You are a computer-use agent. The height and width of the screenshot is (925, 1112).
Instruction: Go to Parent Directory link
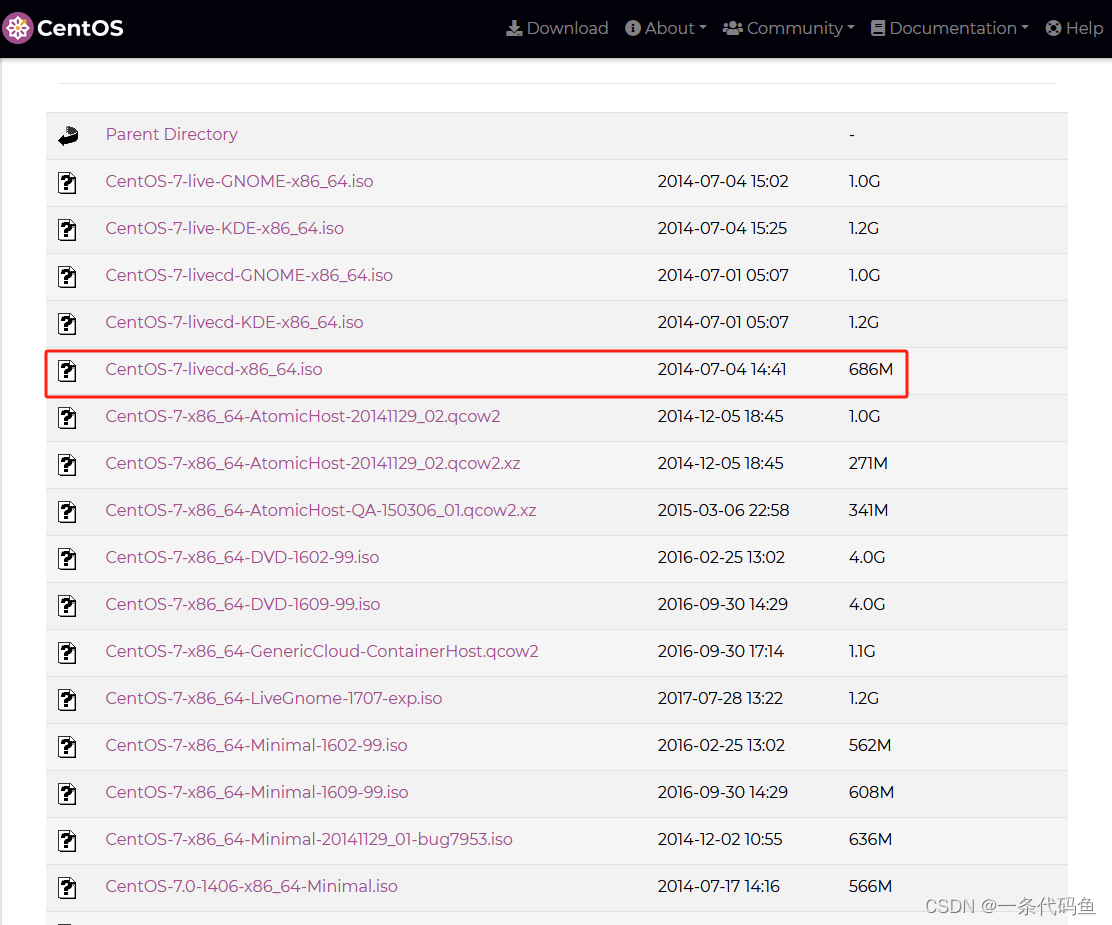[172, 134]
